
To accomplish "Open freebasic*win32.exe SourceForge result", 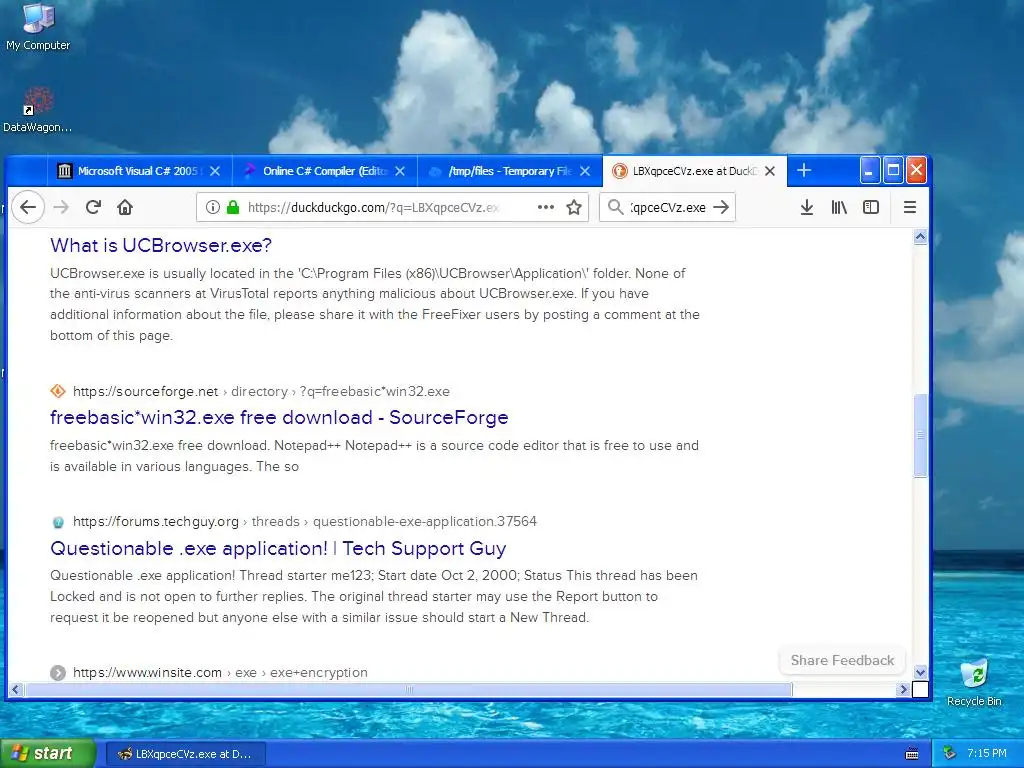I will (279, 418).
